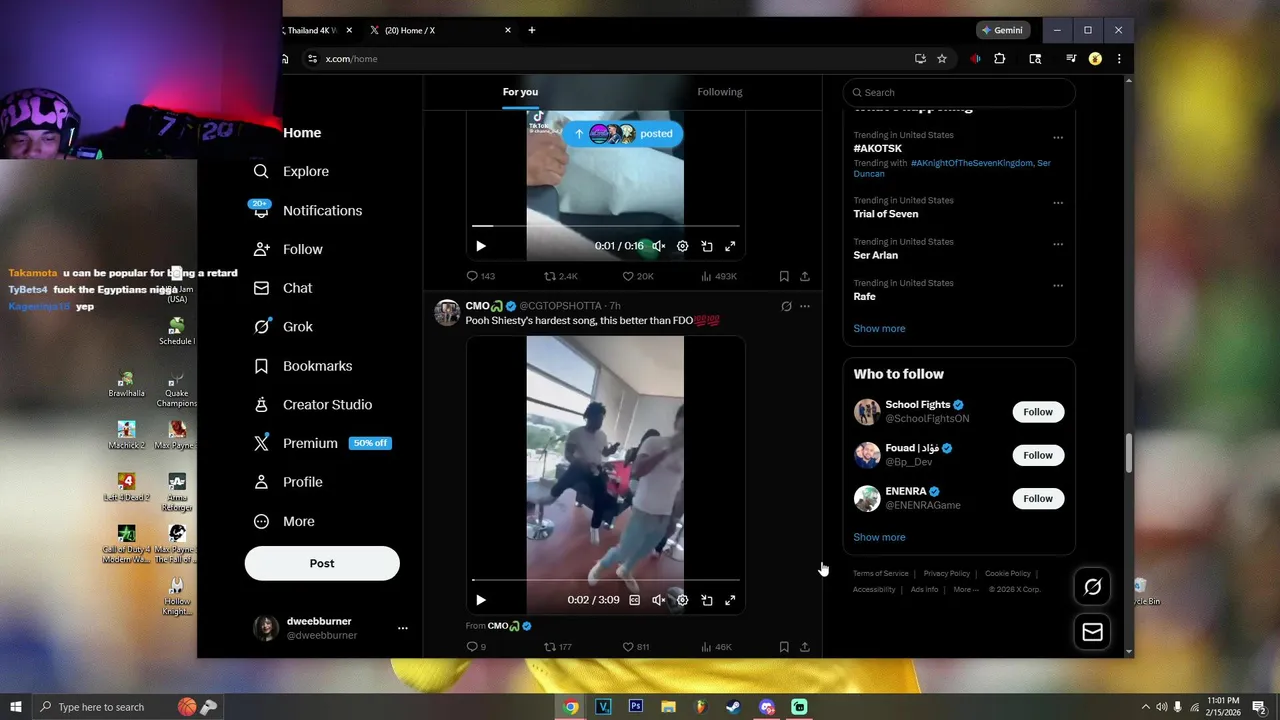The height and width of the screenshot is (720, 1280).
Task: Toggle captions on the 3:09 video
Action: click(x=634, y=600)
